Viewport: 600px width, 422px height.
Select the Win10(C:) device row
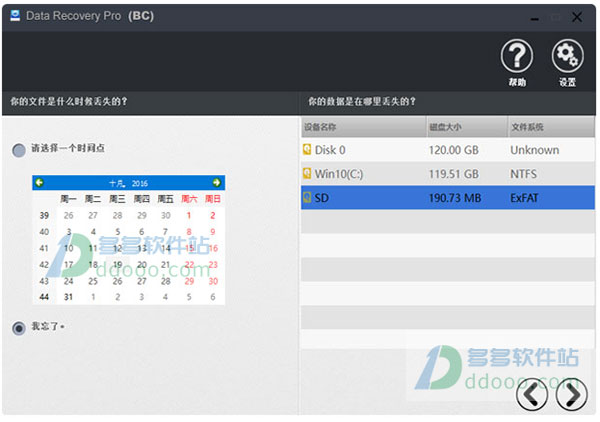[x=448, y=174]
